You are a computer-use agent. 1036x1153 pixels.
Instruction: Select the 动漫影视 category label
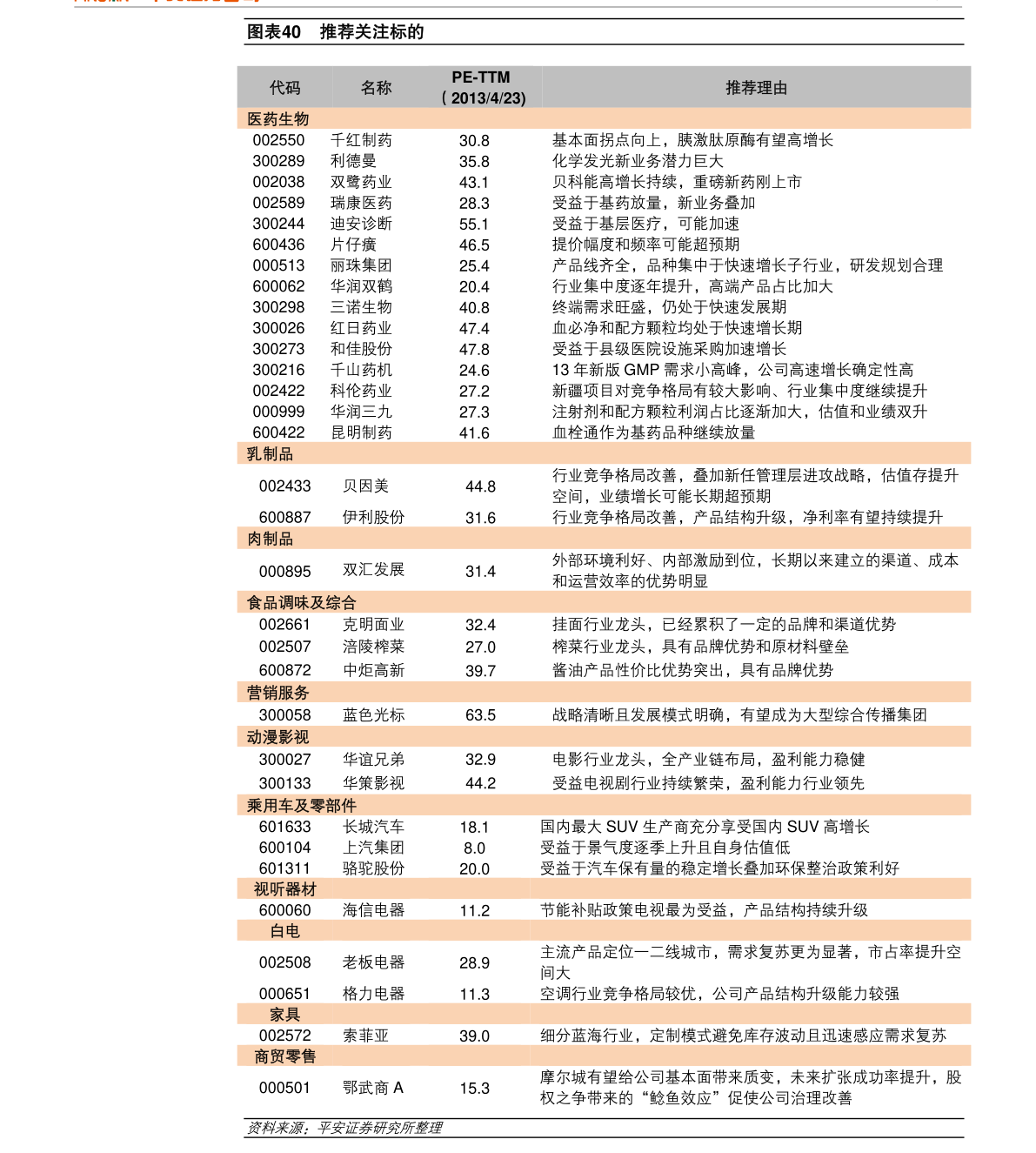278,737
